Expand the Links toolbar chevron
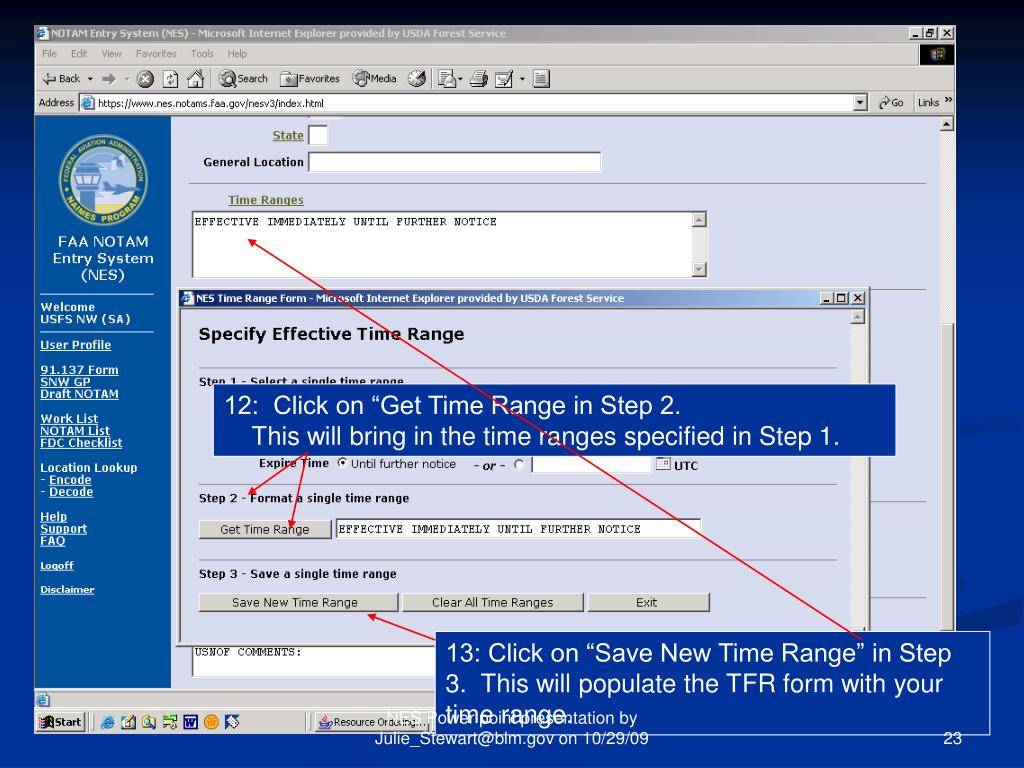Viewport: 1024px width, 768px height. point(948,100)
